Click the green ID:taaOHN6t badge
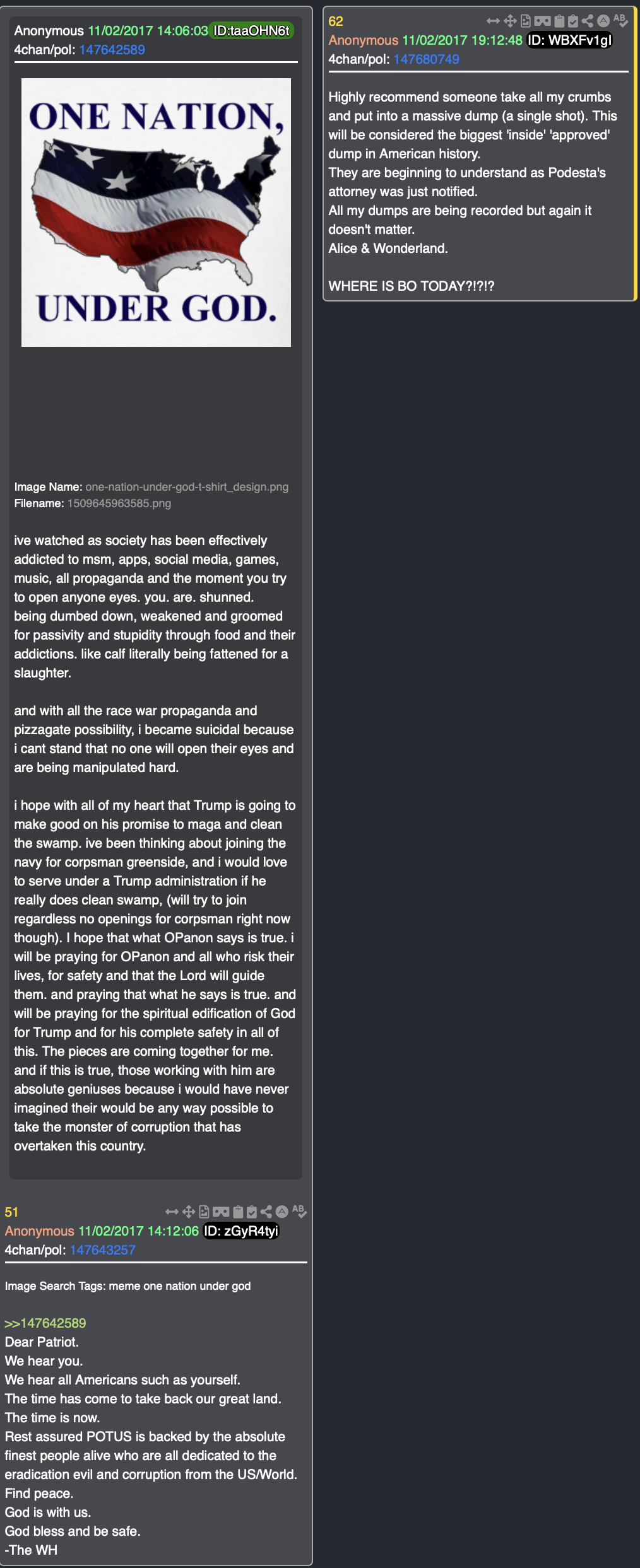 pos(251,30)
